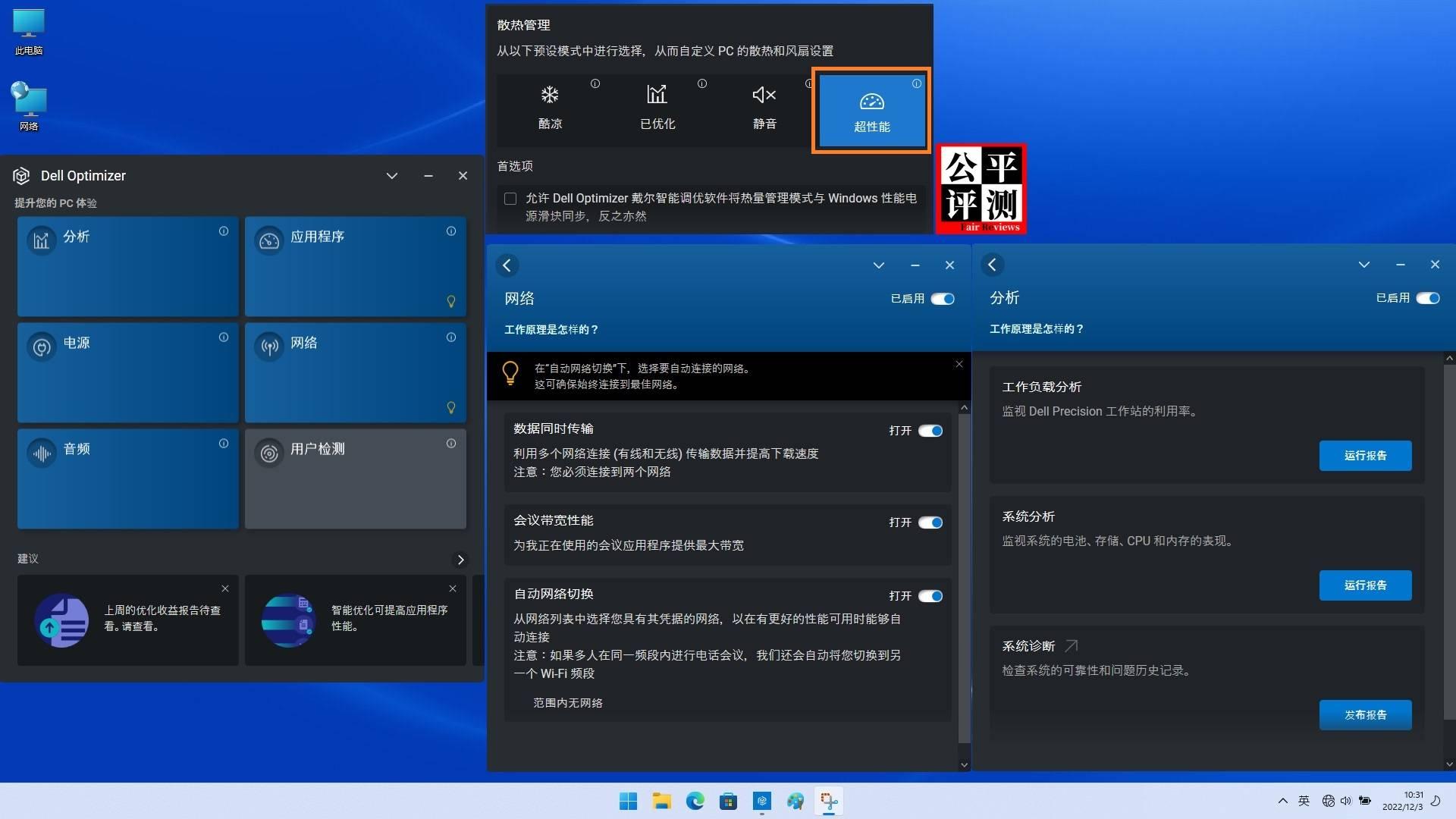Image resolution: width=1456 pixels, height=819 pixels.
Task: Open the clock showing 10:31
Action: (1402, 801)
